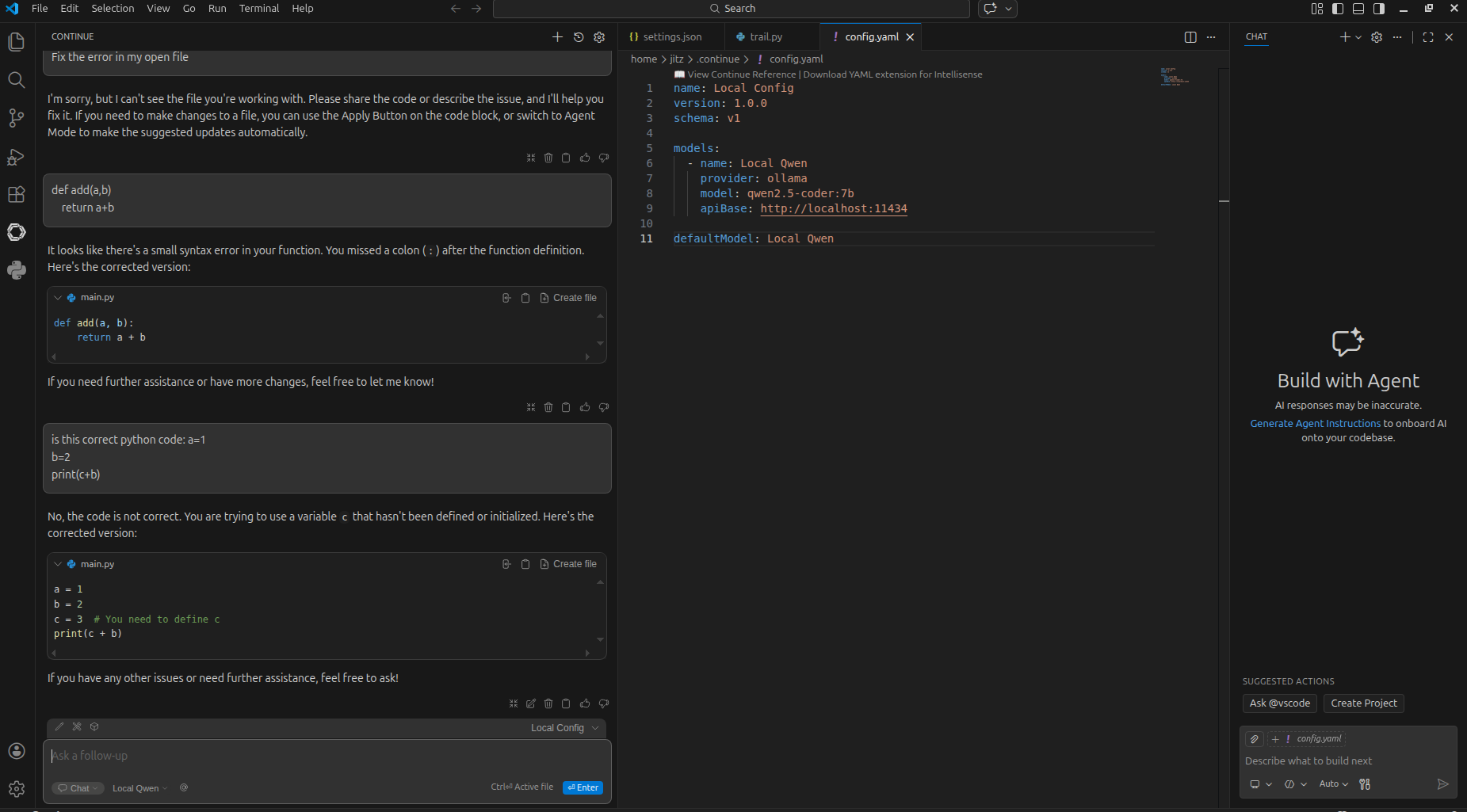Image resolution: width=1467 pixels, height=812 pixels.
Task: Follow the localhost:11434 apiBase link
Action: click(x=834, y=209)
